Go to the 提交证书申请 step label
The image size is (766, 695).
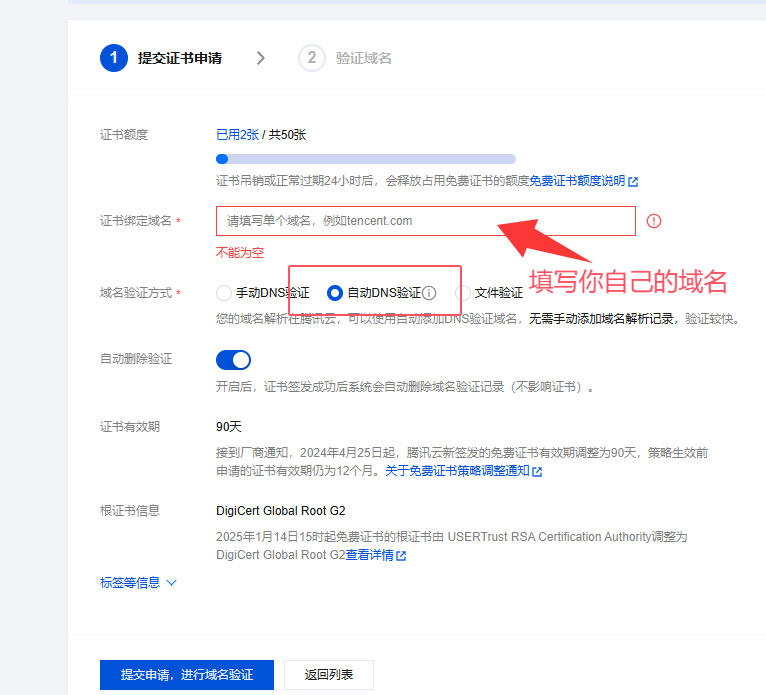pos(180,58)
